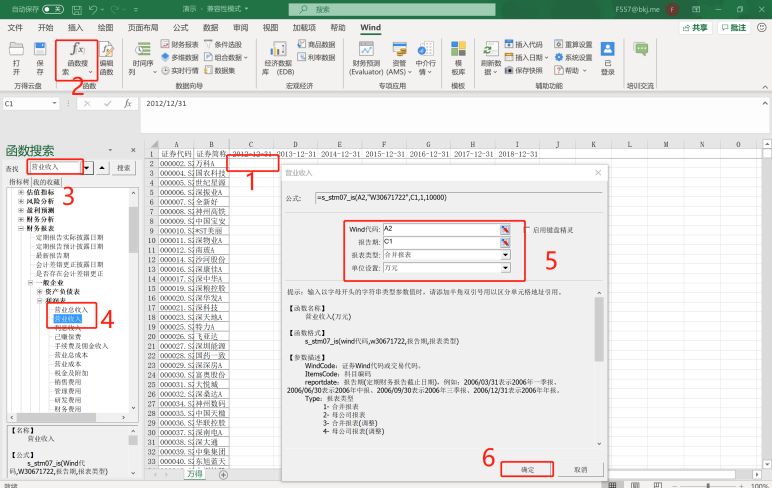Screen dimensions: 772x488
Task: Enable the 启用键盘精灵 checkbox
Action: coord(527,229)
